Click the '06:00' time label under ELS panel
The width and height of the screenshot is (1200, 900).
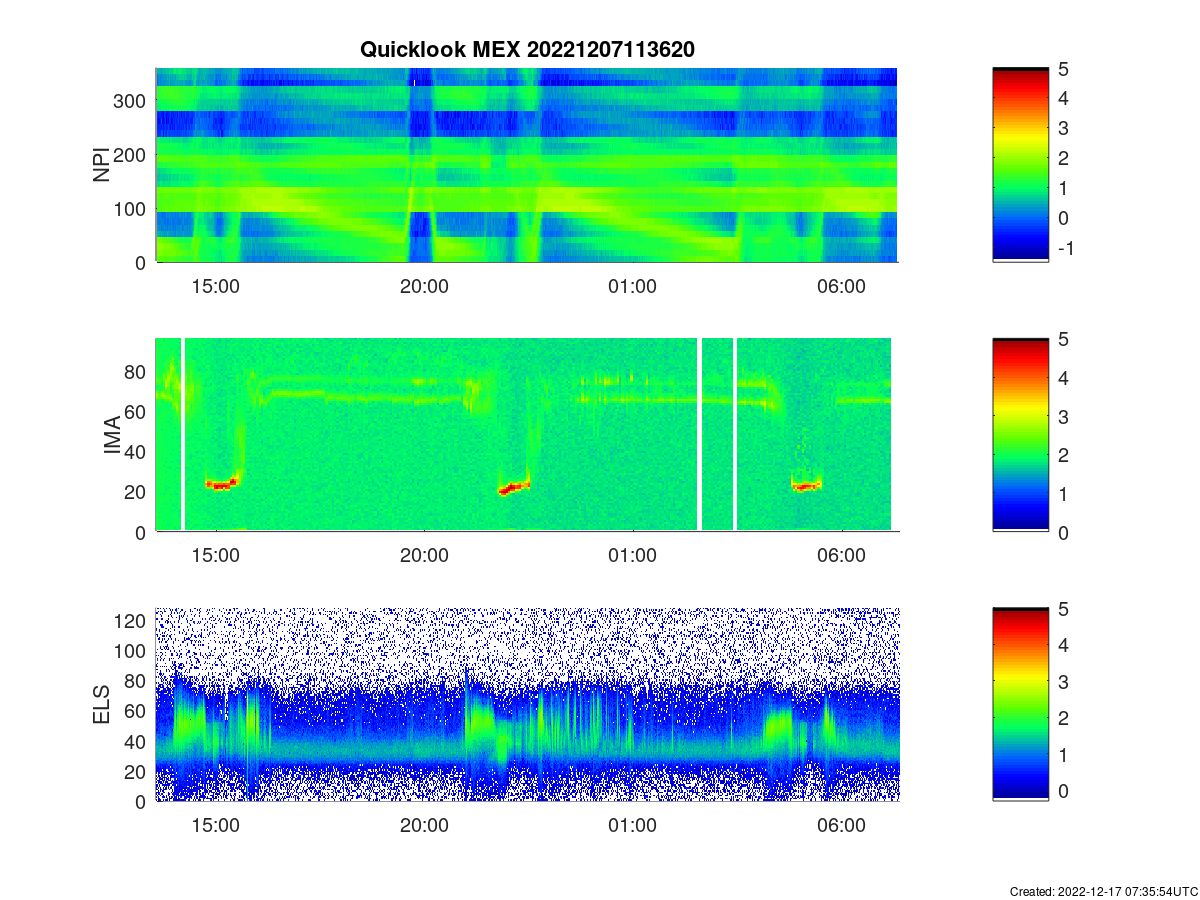pos(842,825)
